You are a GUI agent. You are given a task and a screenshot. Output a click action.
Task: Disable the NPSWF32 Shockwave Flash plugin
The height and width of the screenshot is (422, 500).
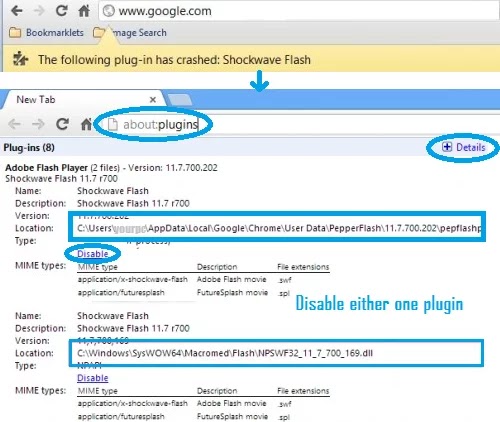[93, 378]
